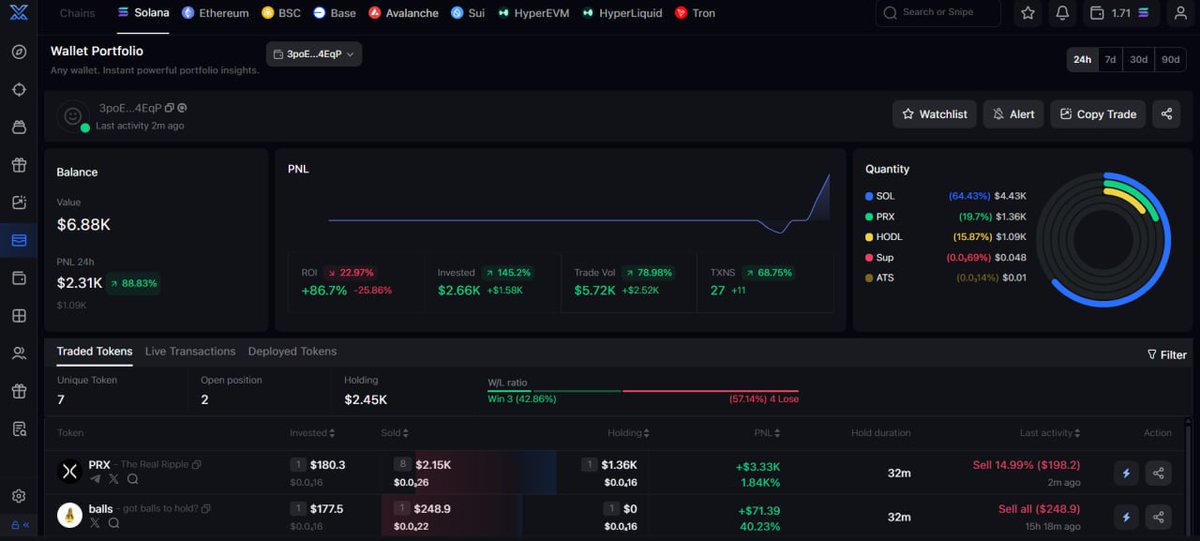Click the share icon in PRX row
Screen dimensions: 1200x541
click(x=1158, y=473)
